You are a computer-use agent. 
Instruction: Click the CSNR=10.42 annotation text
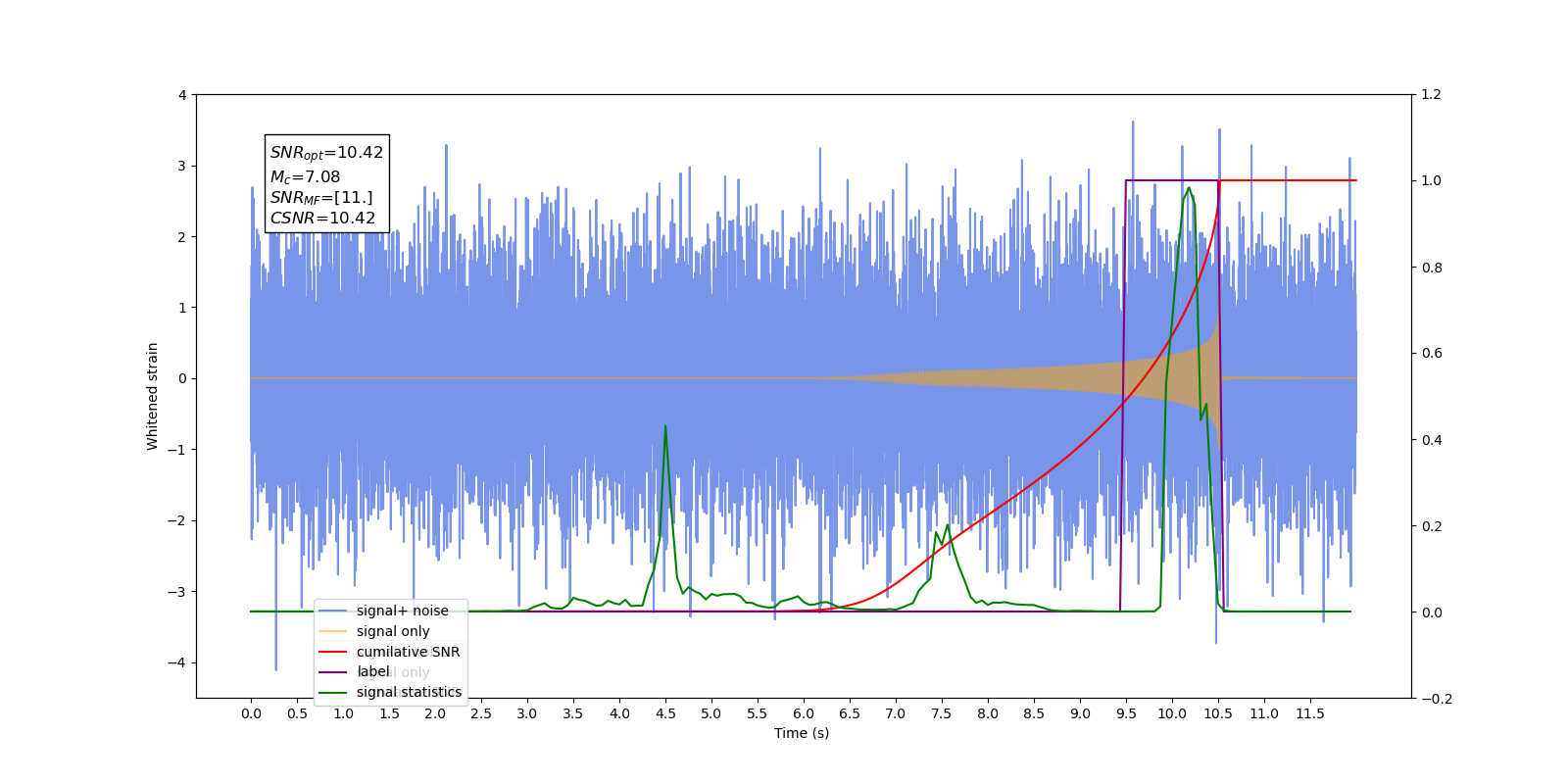(322, 218)
